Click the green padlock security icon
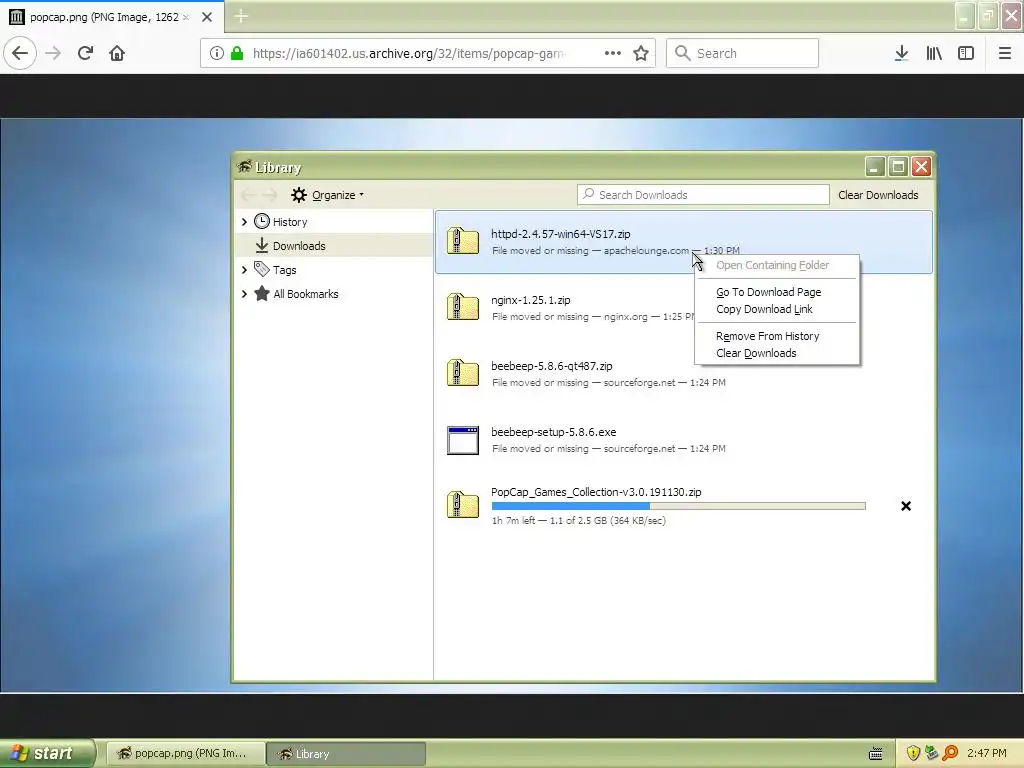 pyautogui.click(x=237, y=53)
